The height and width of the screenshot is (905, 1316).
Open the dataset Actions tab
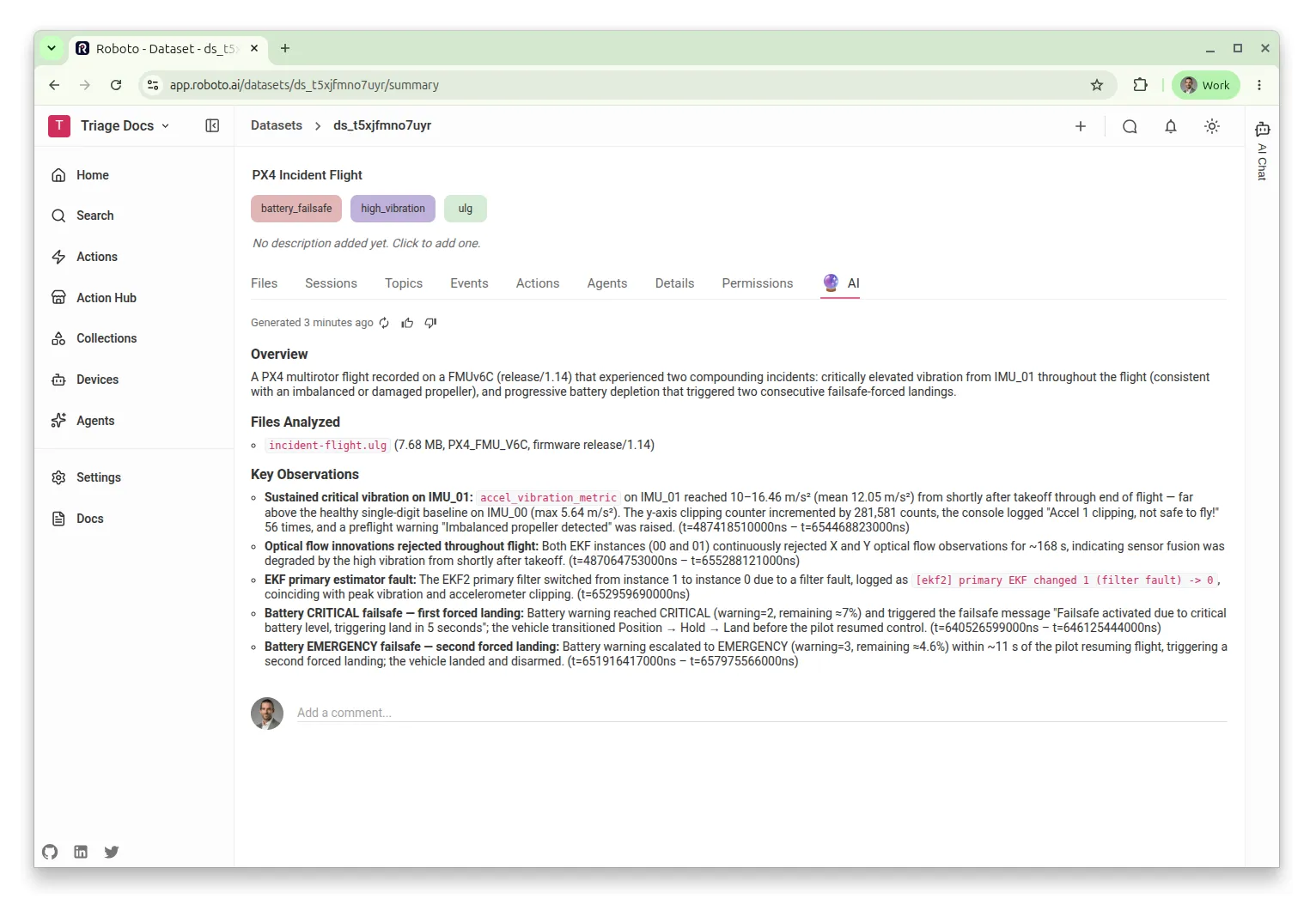point(538,283)
